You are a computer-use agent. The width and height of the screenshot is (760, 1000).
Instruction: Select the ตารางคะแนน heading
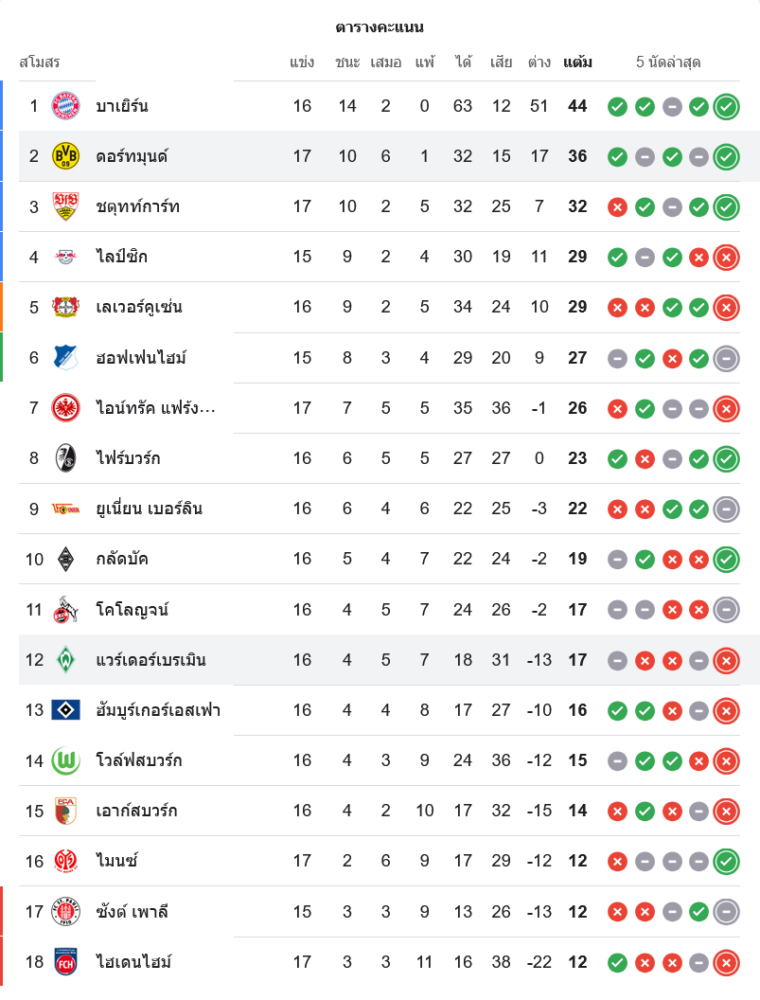379,27
